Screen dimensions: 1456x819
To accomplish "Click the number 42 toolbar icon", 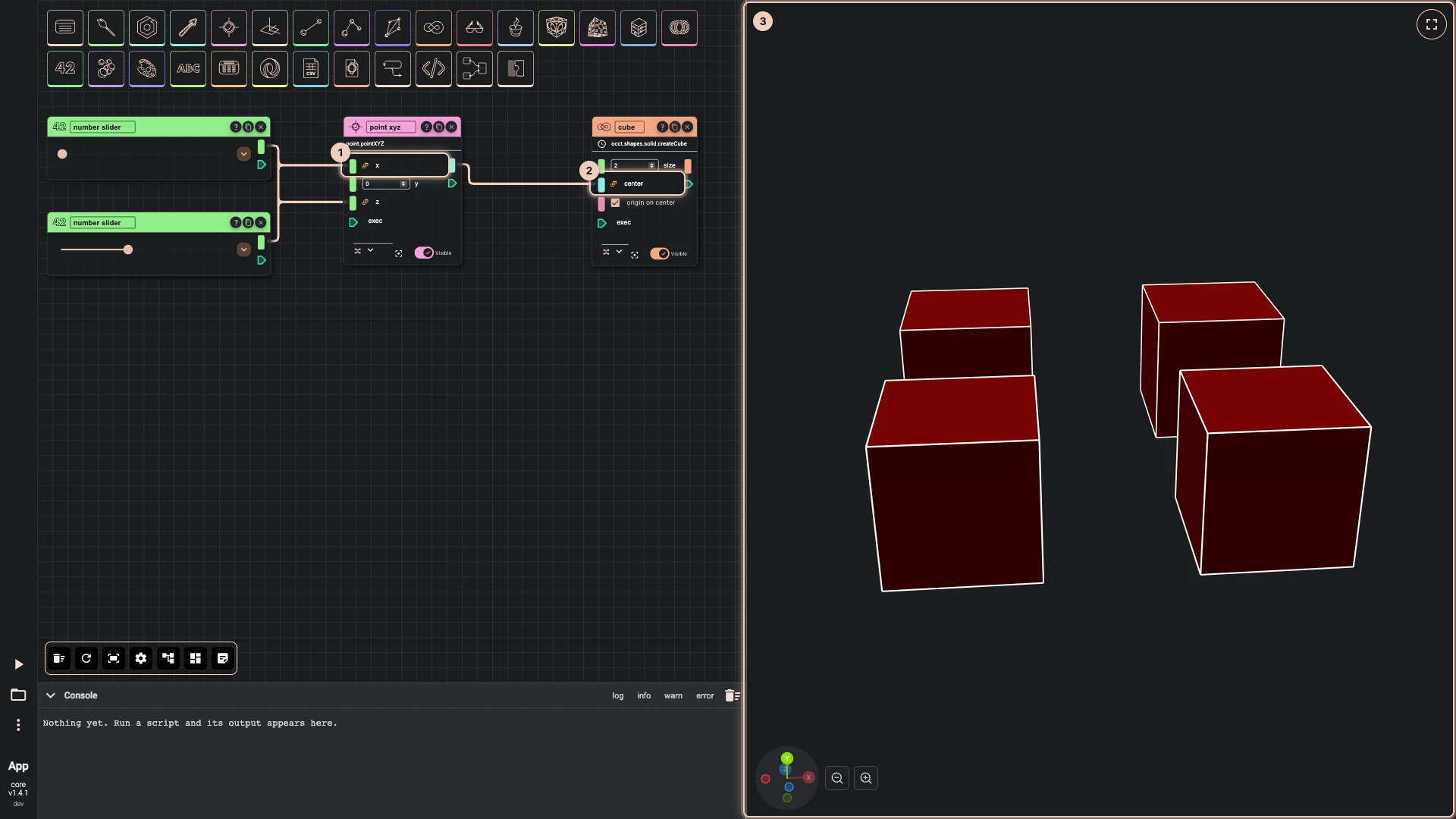I will (x=65, y=68).
